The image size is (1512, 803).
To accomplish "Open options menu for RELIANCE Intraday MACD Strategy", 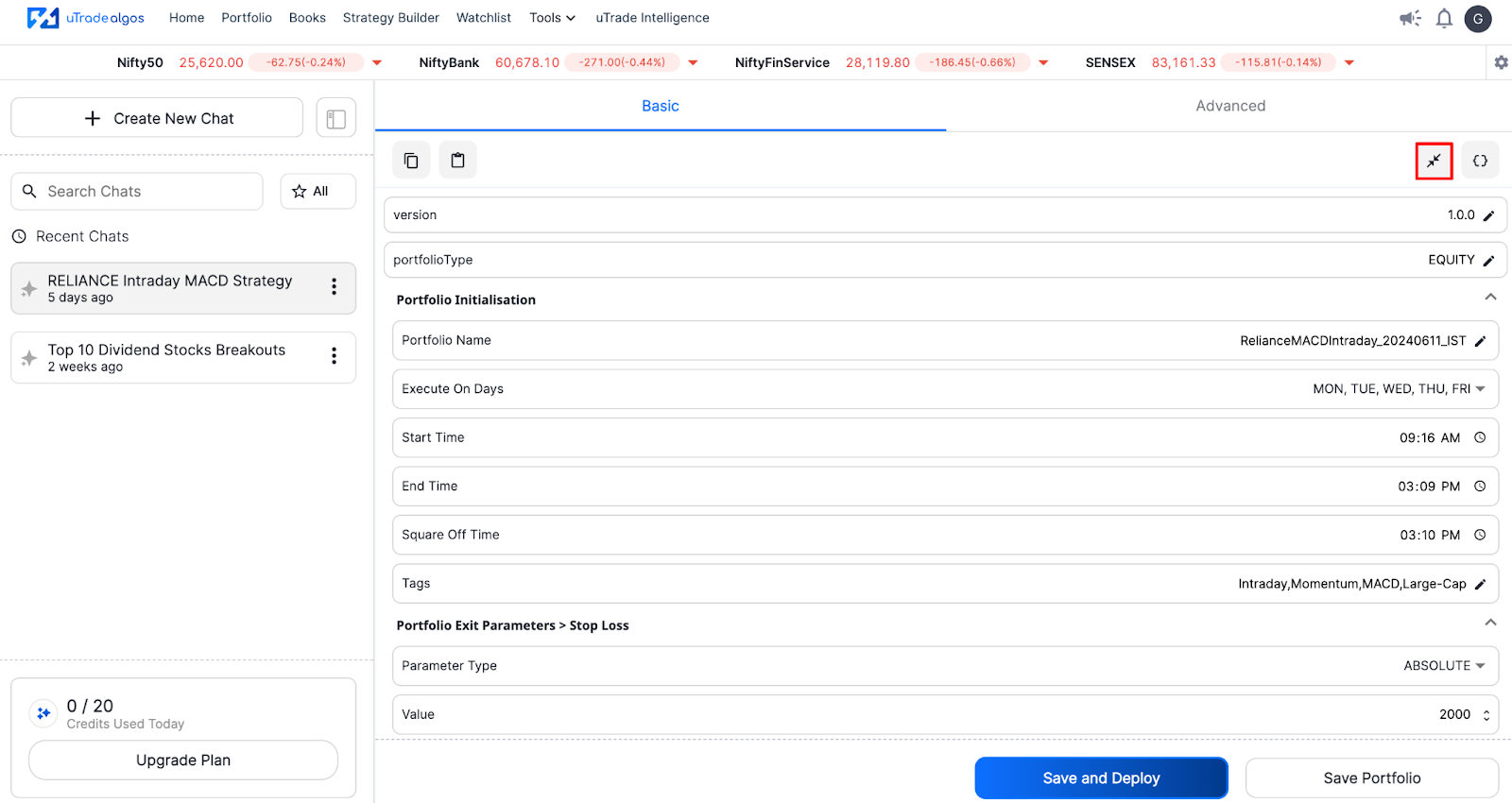I will point(334,287).
